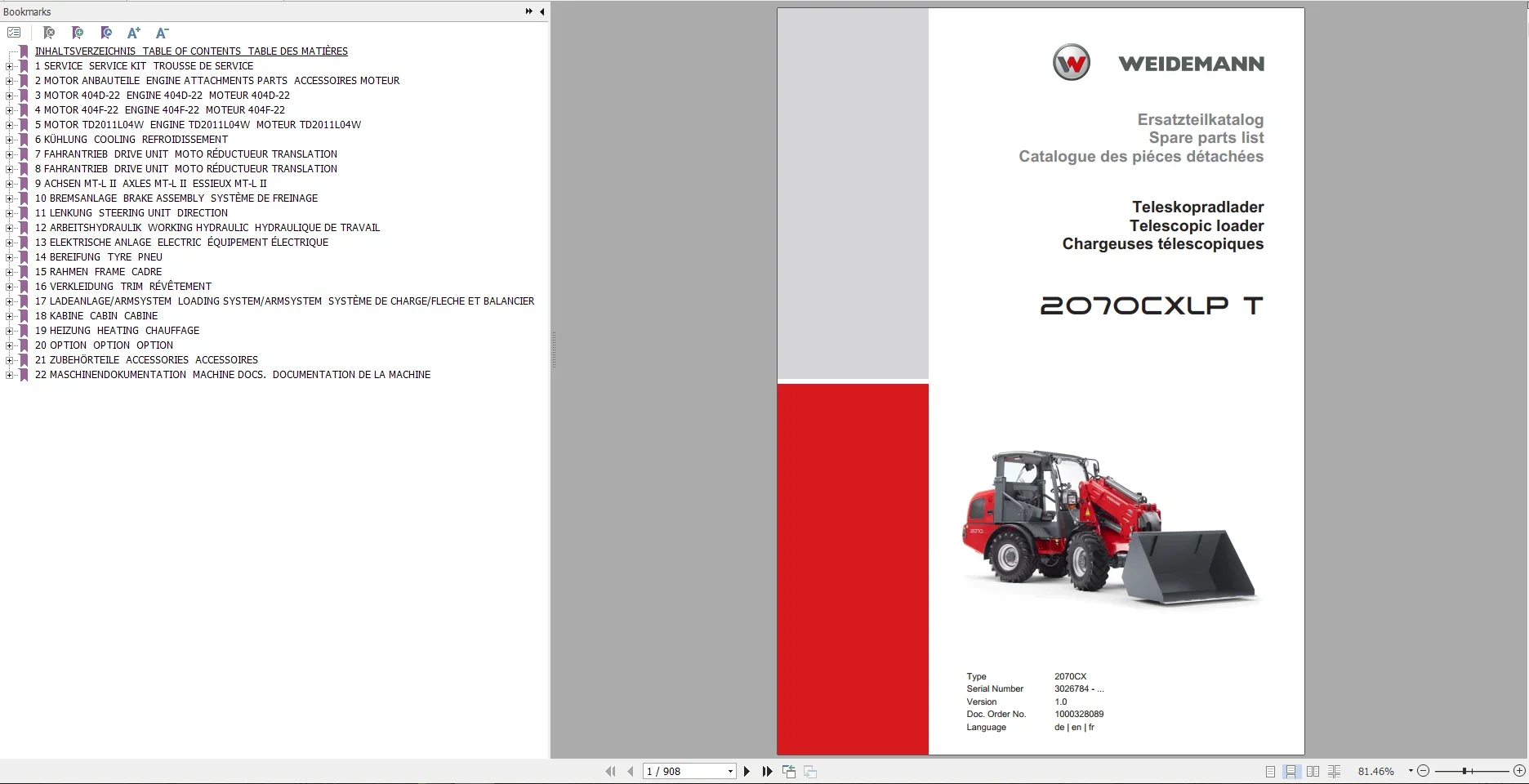1529x784 pixels.
Task: Click the bookmark icon beside 18 KABINE
Action: 25,316
